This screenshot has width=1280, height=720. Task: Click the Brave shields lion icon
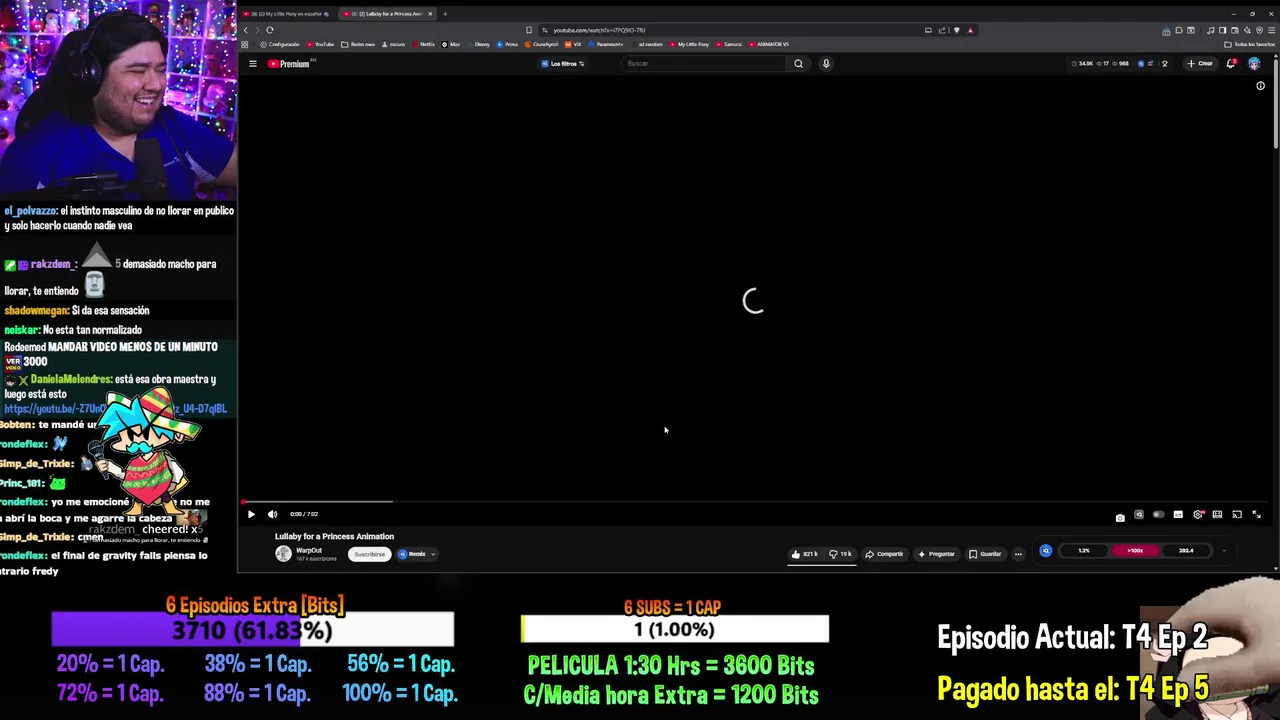click(x=956, y=30)
